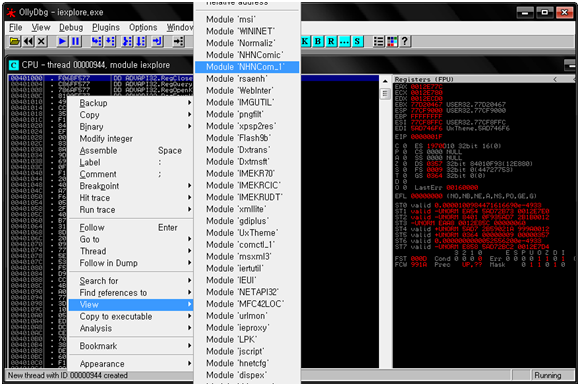This screenshot has width=580, height=386.
Task: Select Module 'NHNCom_1' in submenu
Action: (247, 67)
